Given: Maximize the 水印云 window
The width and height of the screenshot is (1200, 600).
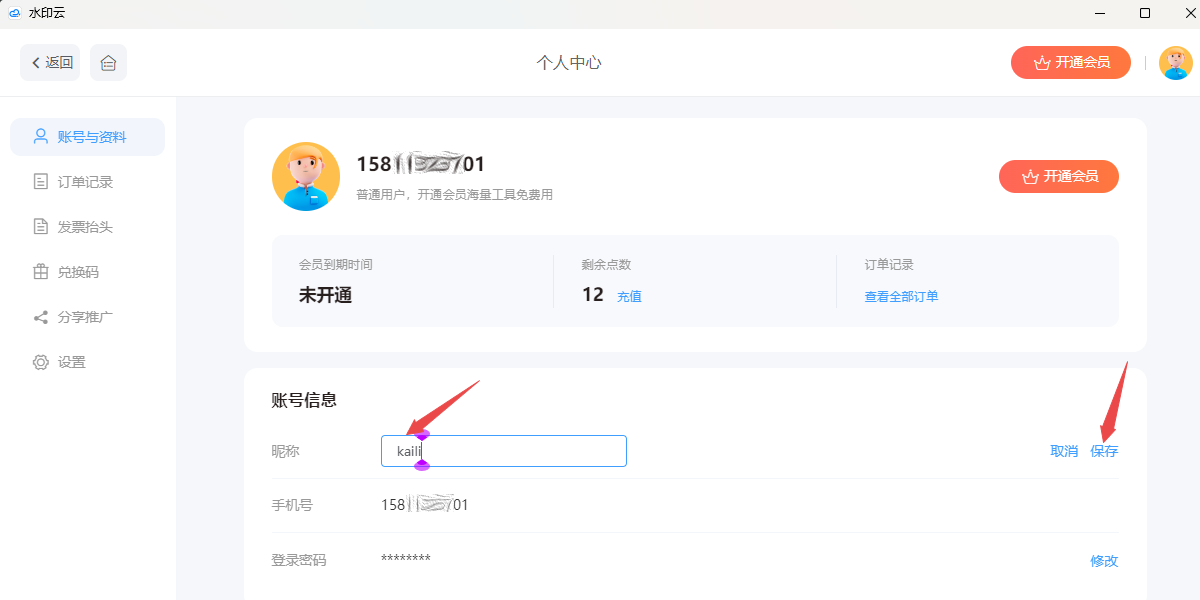Looking at the screenshot, I should (x=1145, y=13).
